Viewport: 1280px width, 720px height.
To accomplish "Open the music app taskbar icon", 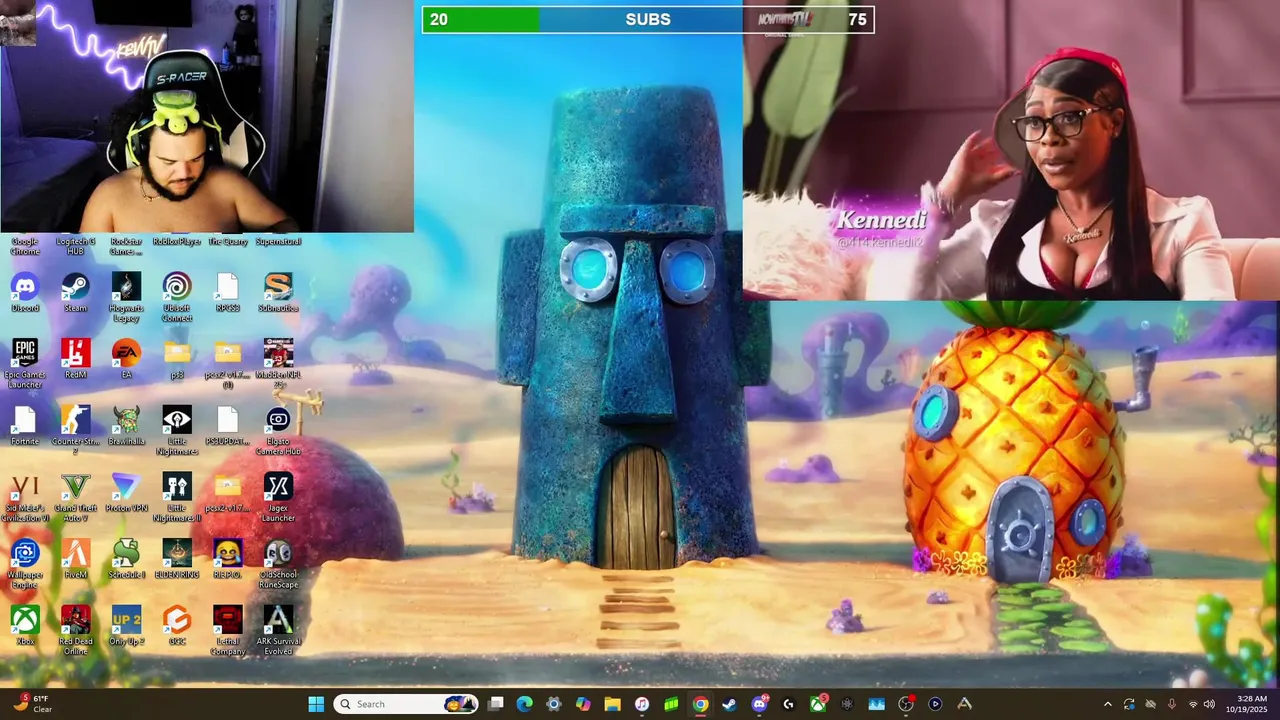I will tap(642, 704).
